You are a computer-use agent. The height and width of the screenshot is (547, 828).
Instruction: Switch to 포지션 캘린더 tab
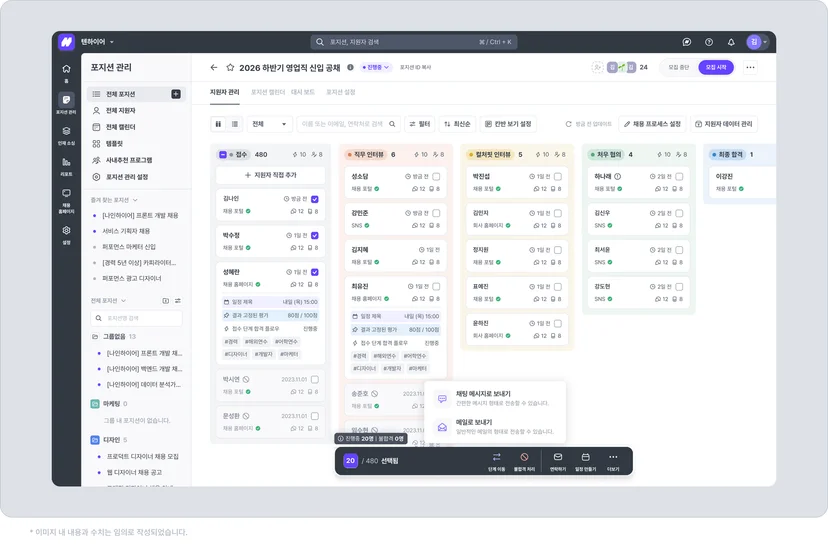click(x=267, y=92)
